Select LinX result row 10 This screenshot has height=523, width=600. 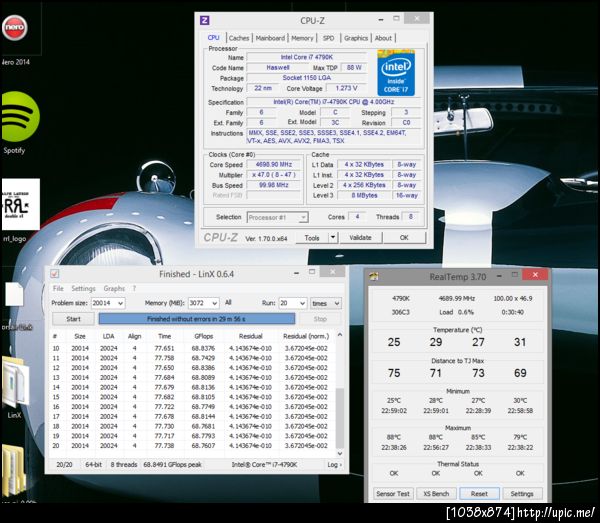191,349
